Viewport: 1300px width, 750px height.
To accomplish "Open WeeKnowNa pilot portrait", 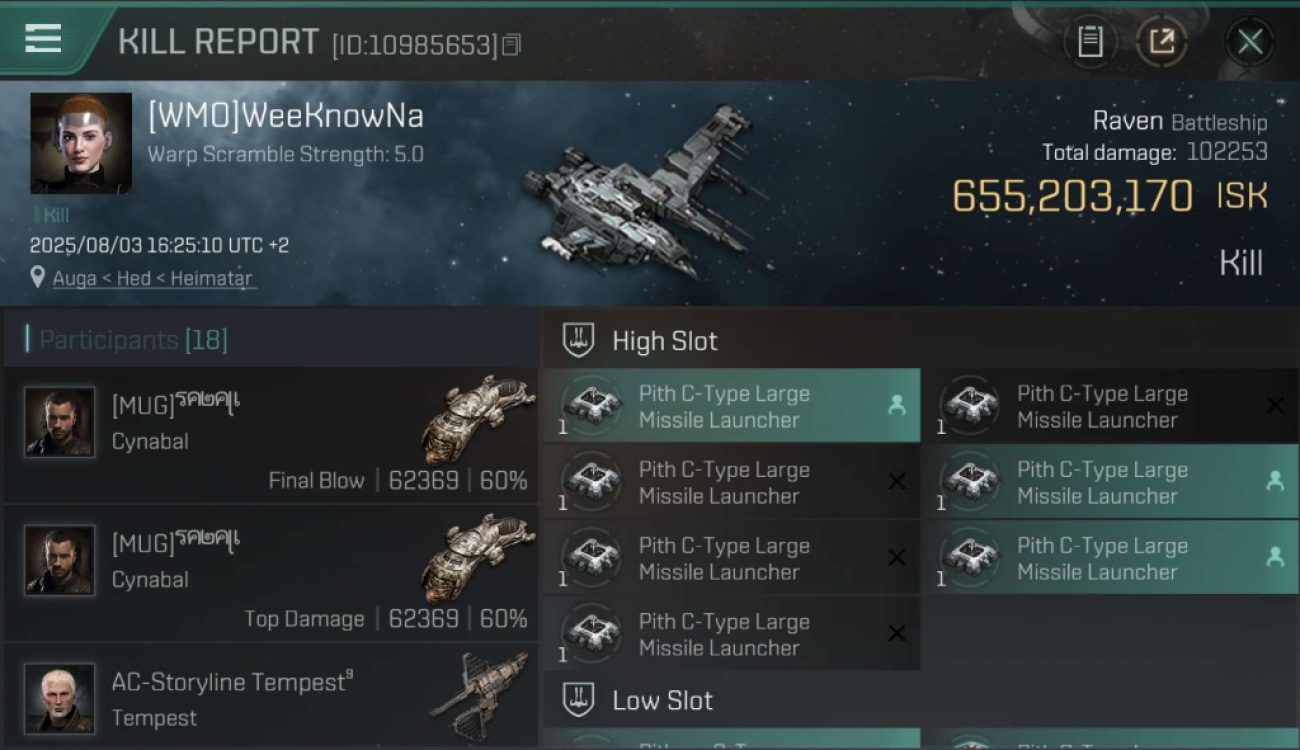I will pyautogui.click(x=81, y=143).
